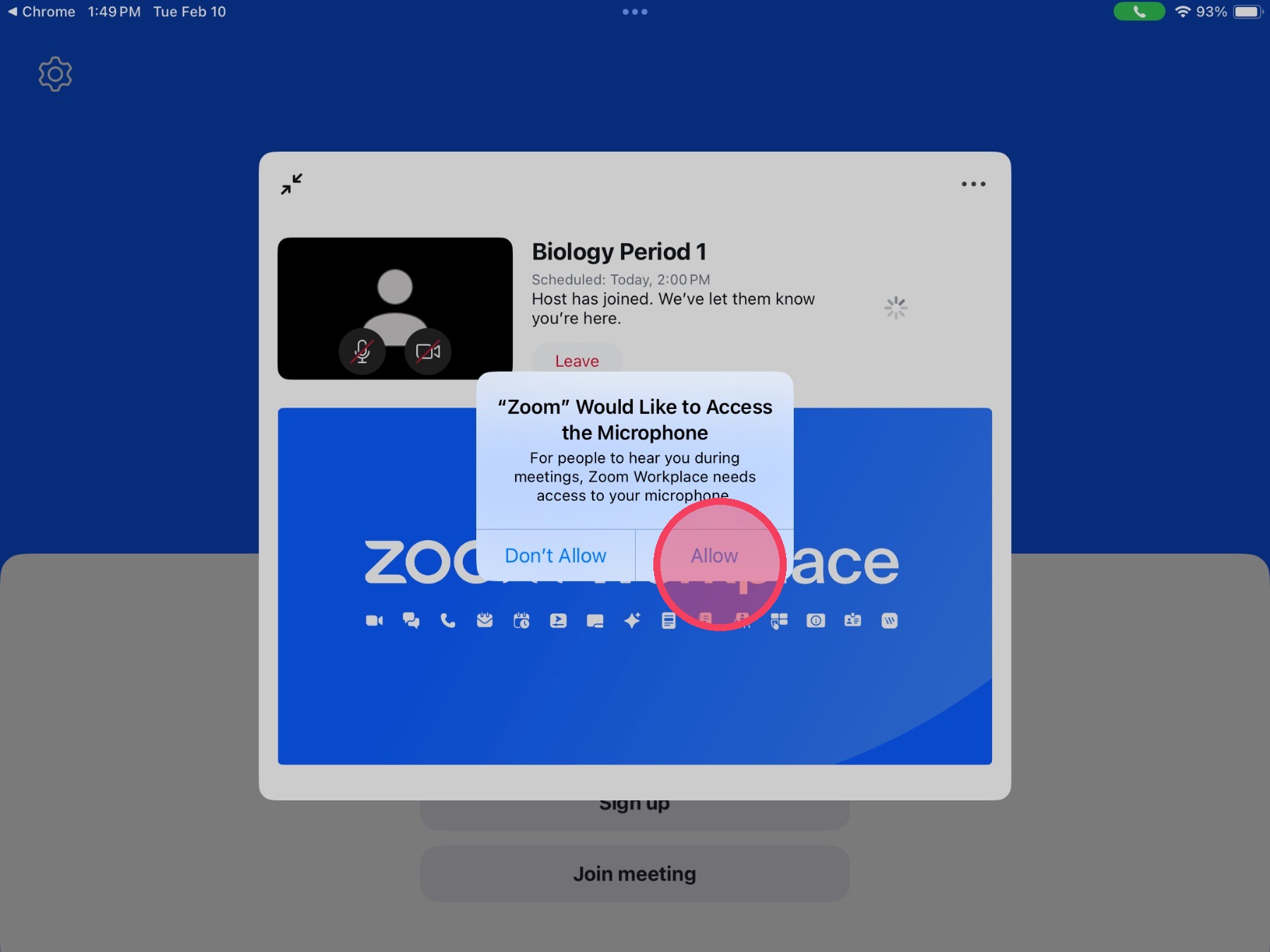Tap the microphone access dialog title
Viewport: 1270px width, 952px height.
635,420
